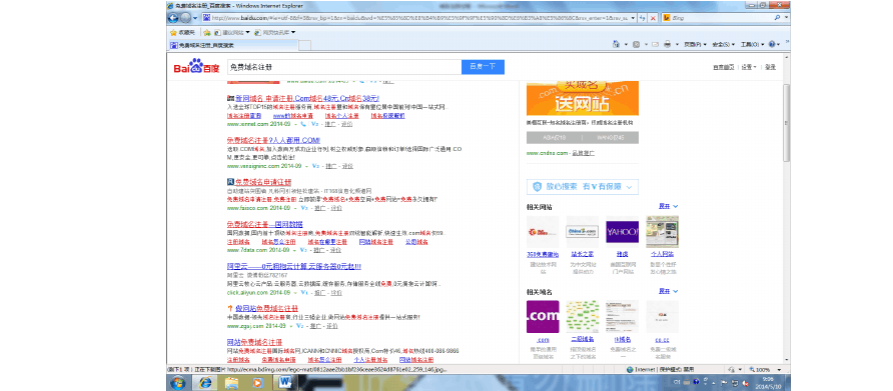Click the browser Back arrow button
The width and height of the screenshot is (893, 391).
(173, 18)
